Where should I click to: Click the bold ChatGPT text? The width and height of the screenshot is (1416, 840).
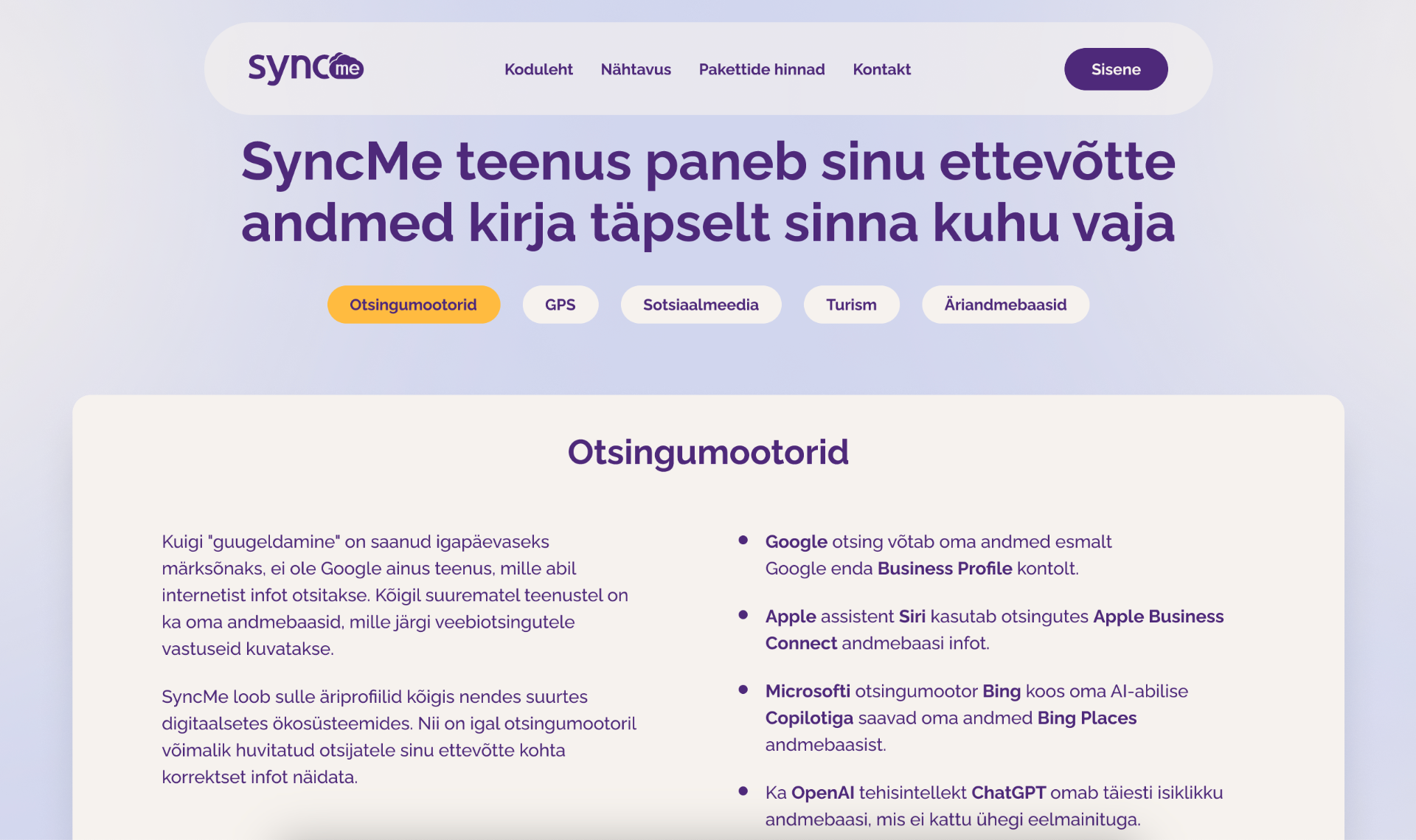[x=1008, y=793]
